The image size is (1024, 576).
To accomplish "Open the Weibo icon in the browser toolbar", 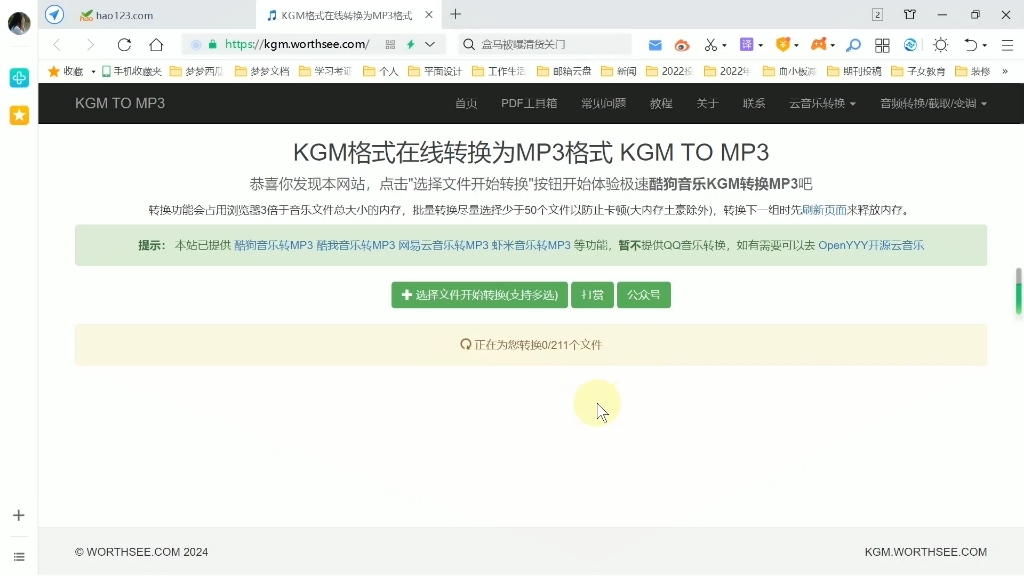I will coord(682,45).
